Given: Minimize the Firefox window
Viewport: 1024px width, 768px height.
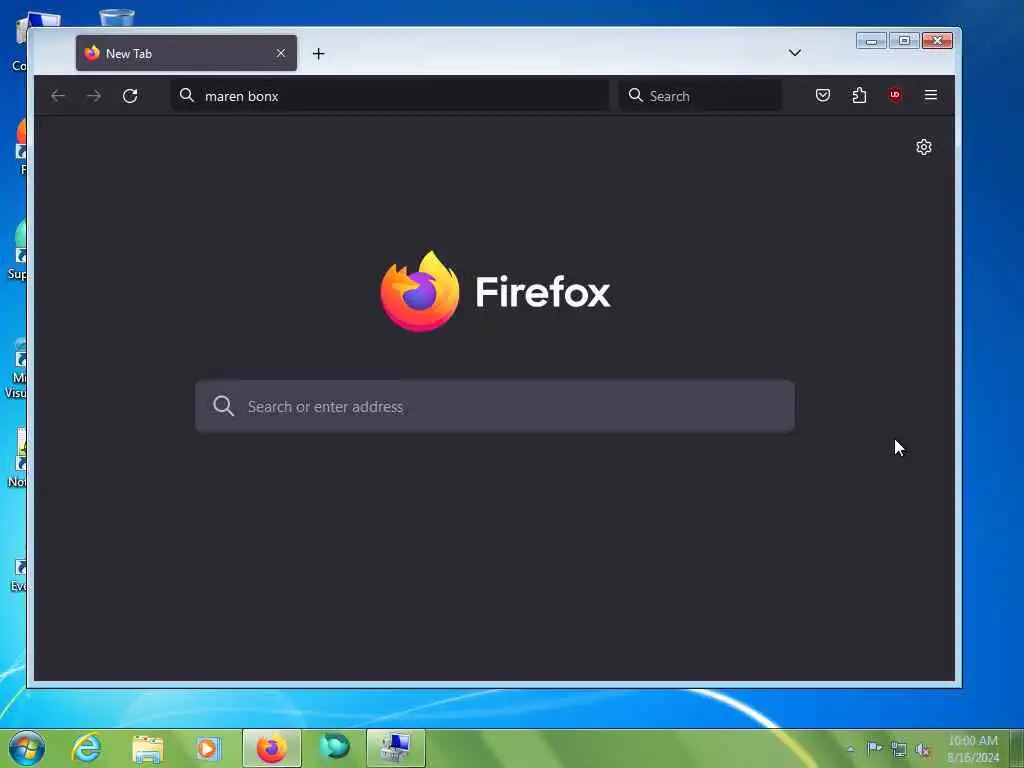Looking at the screenshot, I should pyautogui.click(x=871, y=40).
